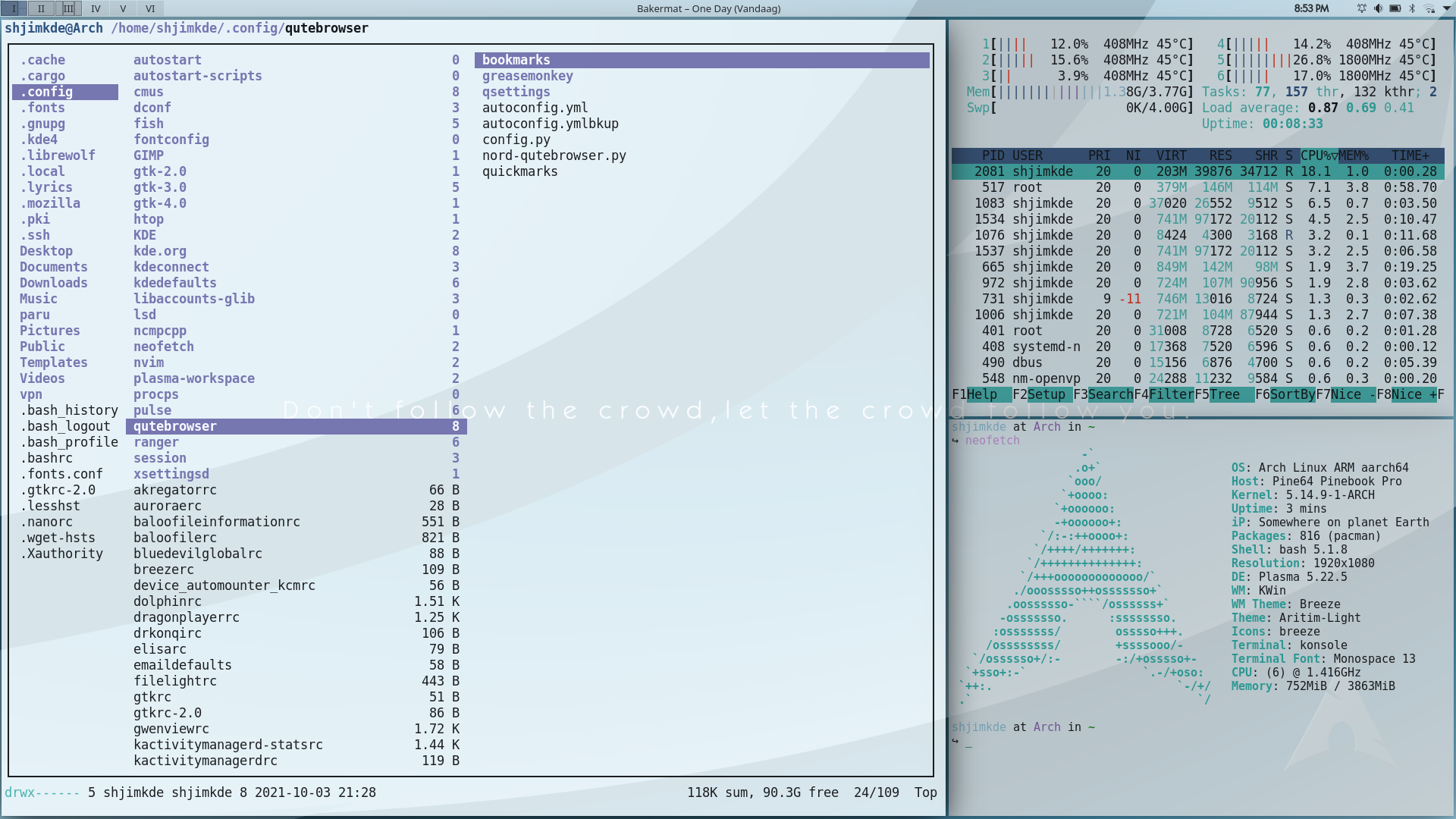Switch to virtual desktop V
The image size is (1456, 819).
[x=123, y=8]
